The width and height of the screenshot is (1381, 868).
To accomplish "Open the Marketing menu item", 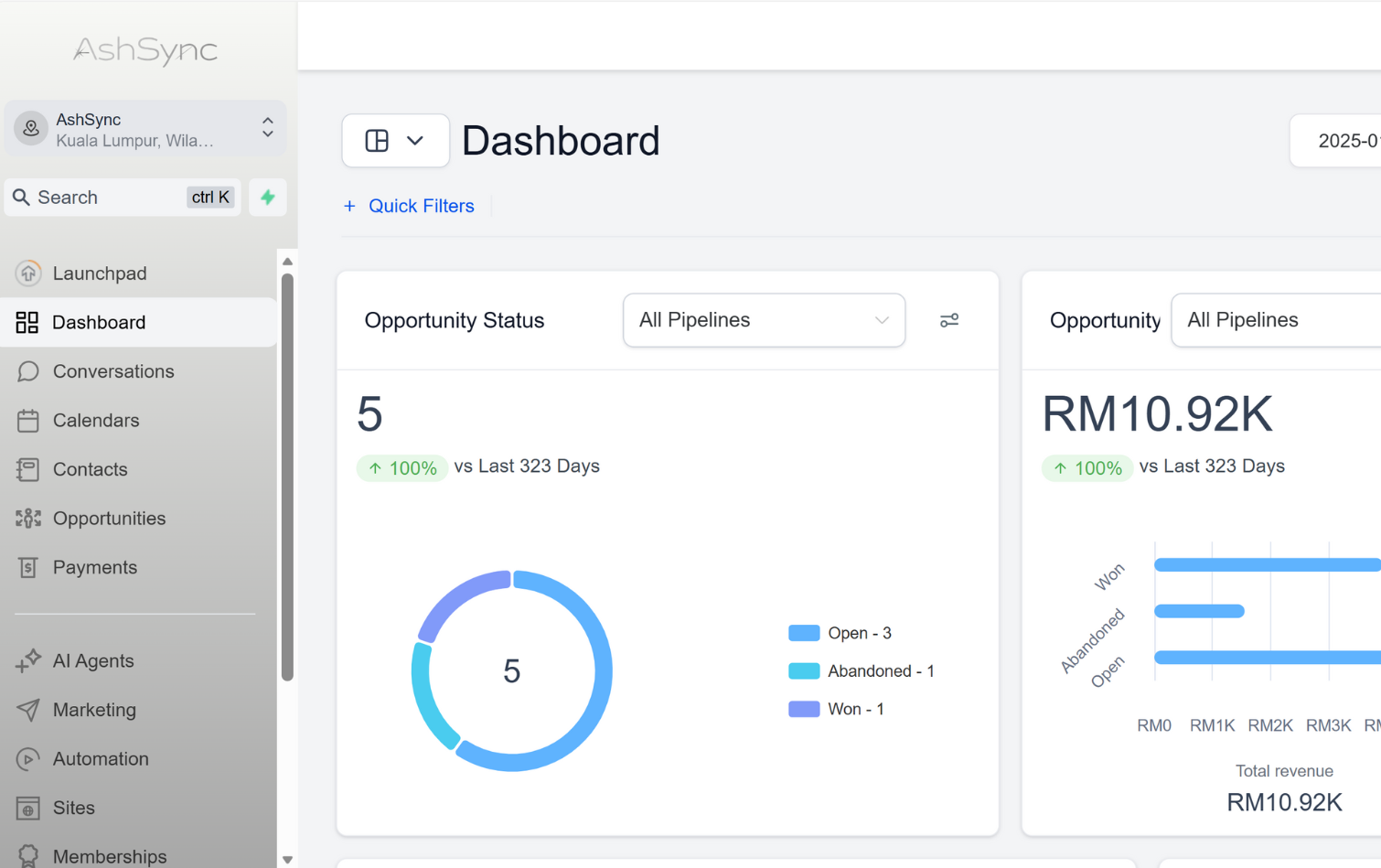I will (x=94, y=710).
